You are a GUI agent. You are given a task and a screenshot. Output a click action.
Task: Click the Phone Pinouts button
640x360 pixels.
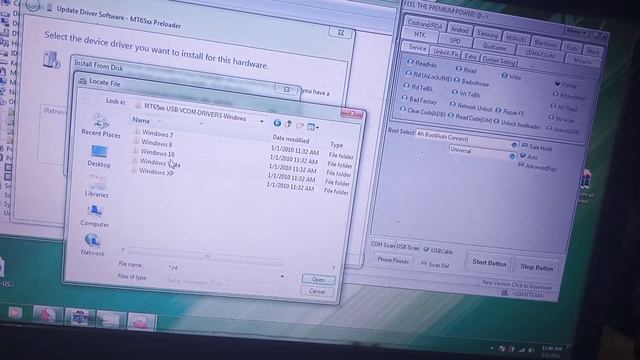coord(393,260)
